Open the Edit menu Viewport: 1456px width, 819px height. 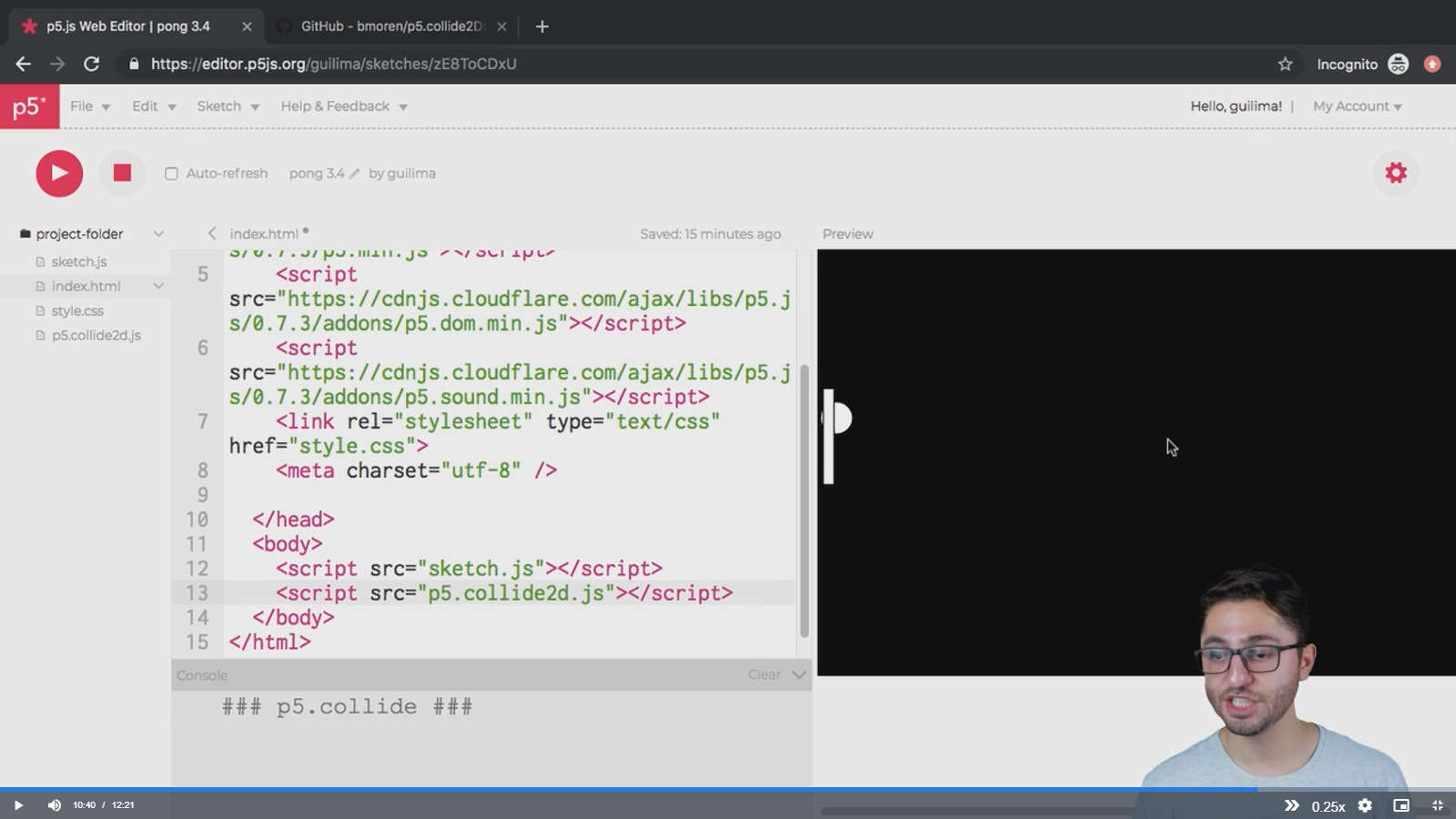pyautogui.click(x=154, y=106)
